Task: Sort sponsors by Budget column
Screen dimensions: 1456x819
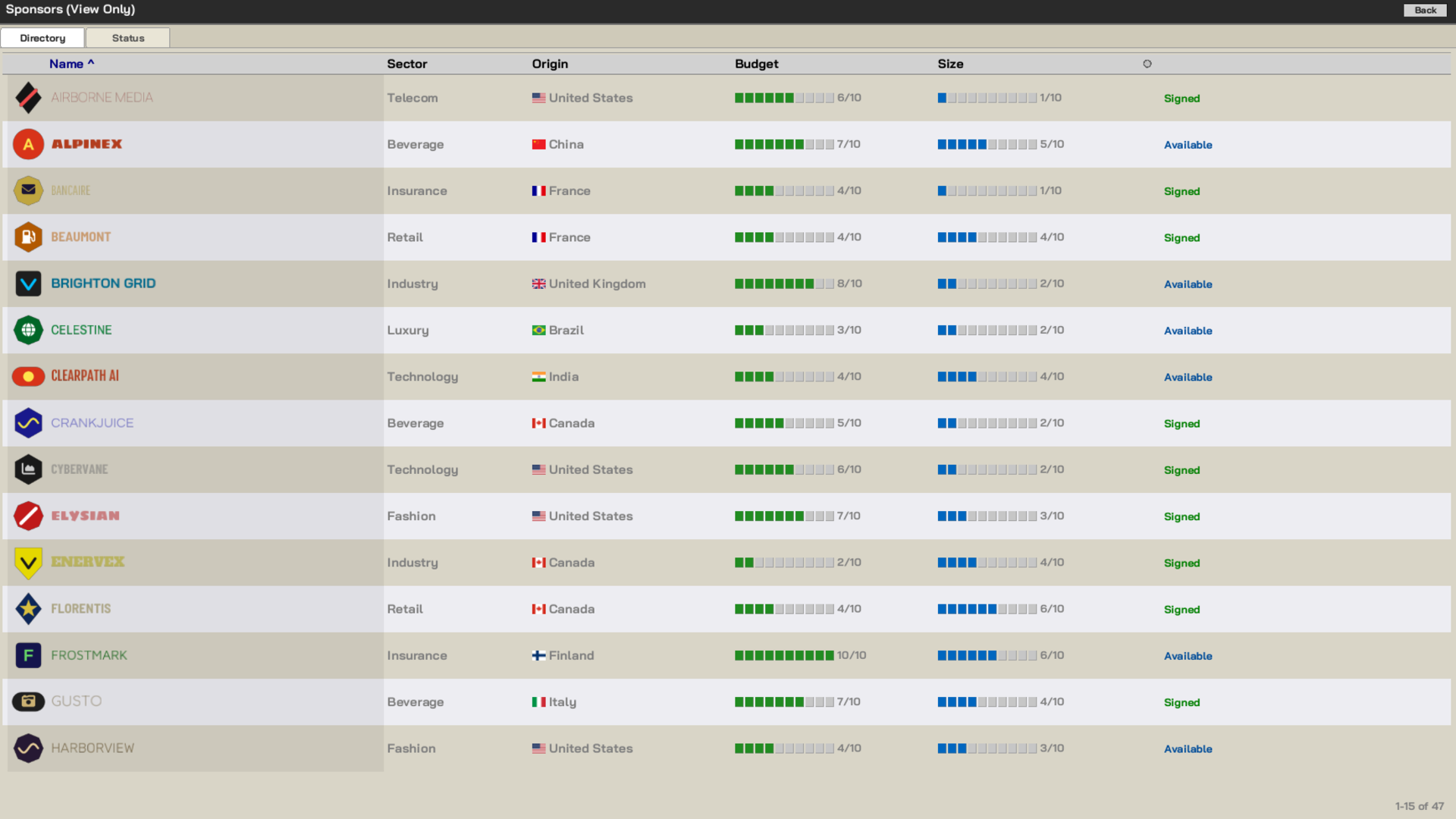Action: coord(756,64)
